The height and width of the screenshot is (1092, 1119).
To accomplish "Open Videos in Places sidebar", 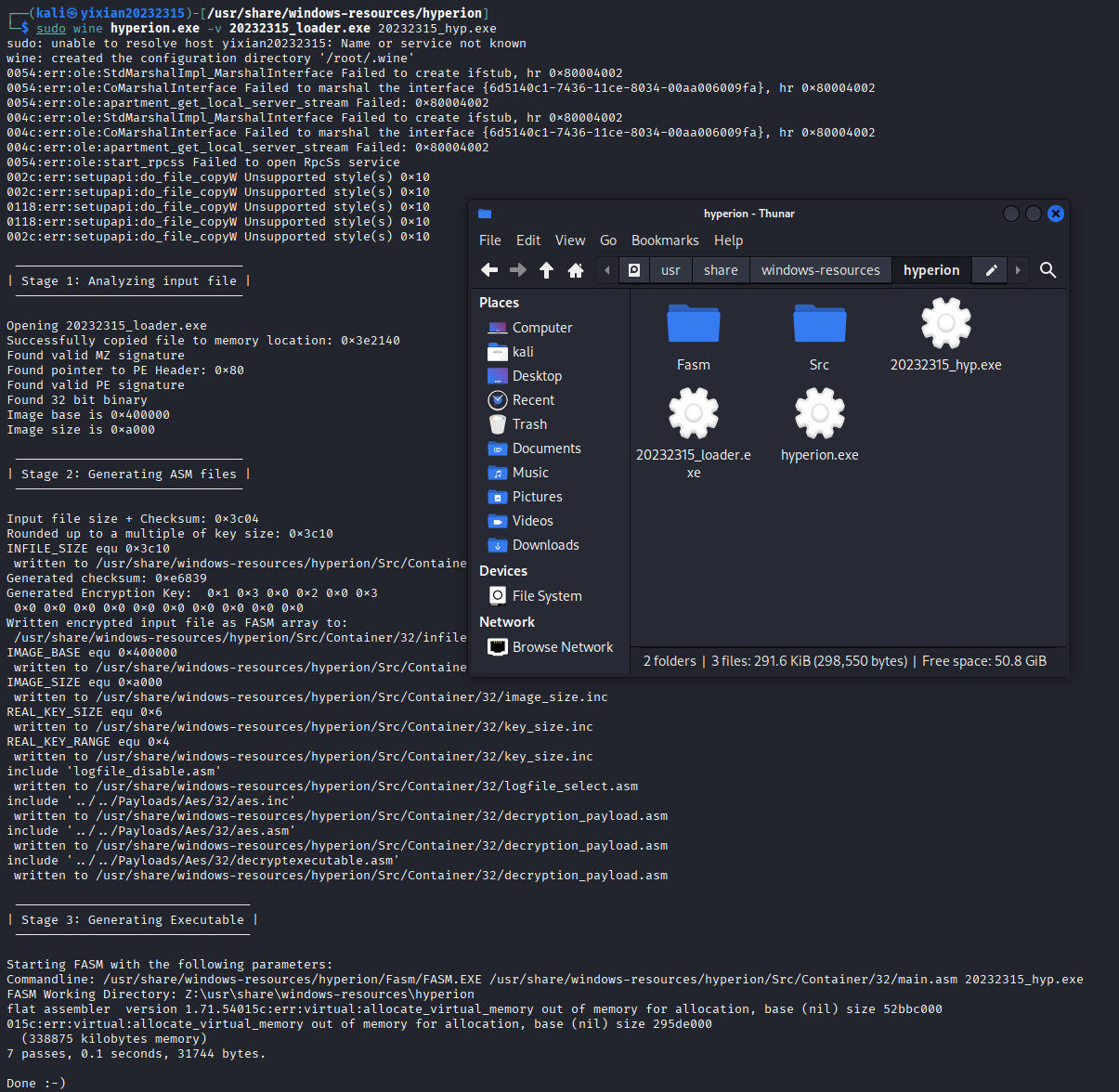I will point(532,521).
